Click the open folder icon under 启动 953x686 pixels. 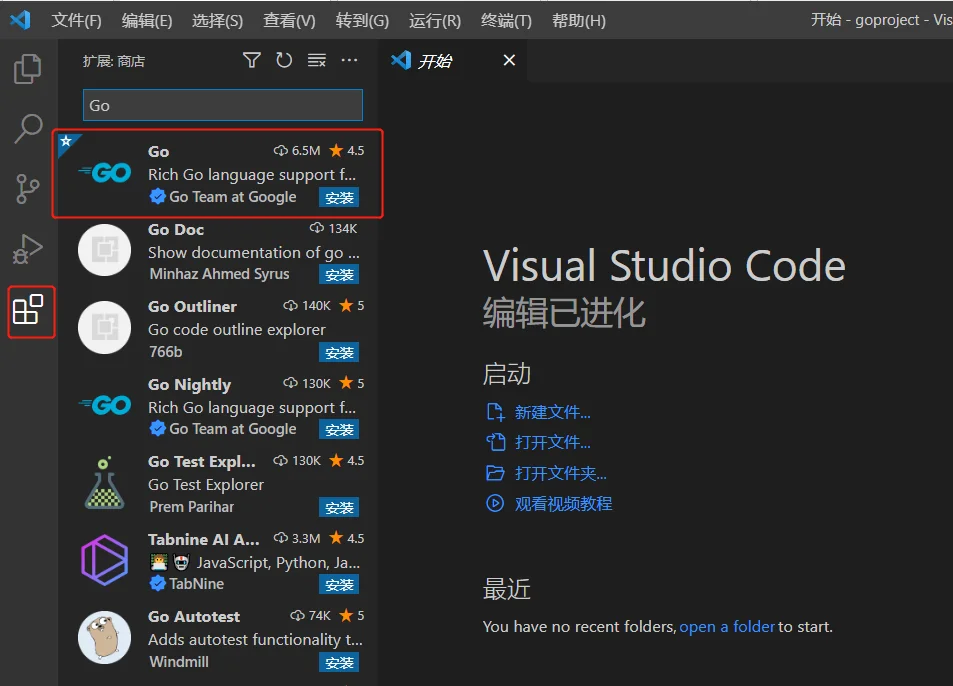(x=495, y=473)
